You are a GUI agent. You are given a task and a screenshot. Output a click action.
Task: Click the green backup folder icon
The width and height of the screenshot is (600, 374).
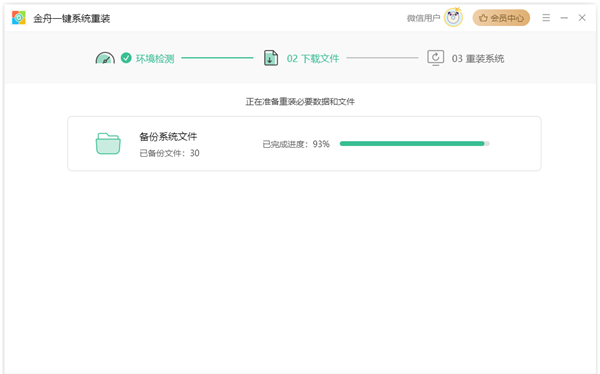pyautogui.click(x=108, y=144)
